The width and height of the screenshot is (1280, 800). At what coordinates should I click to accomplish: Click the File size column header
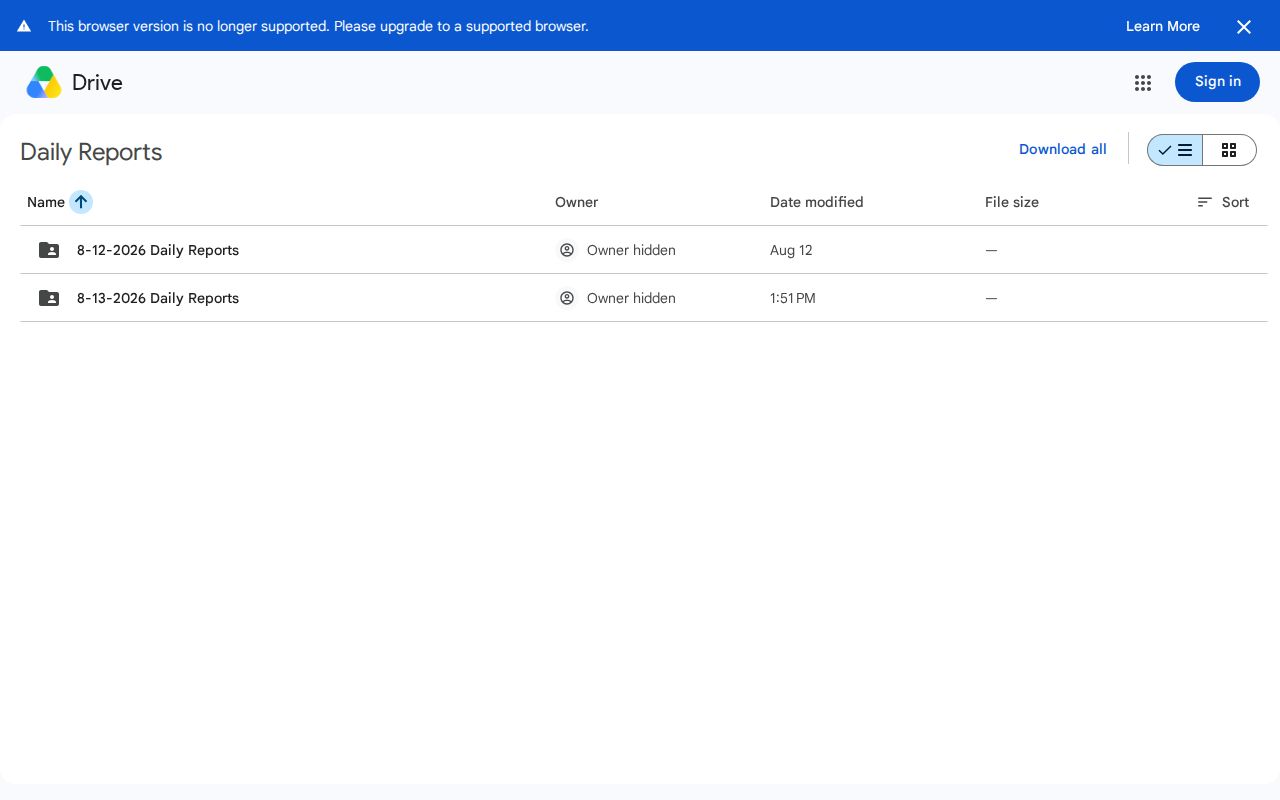coord(1012,202)
